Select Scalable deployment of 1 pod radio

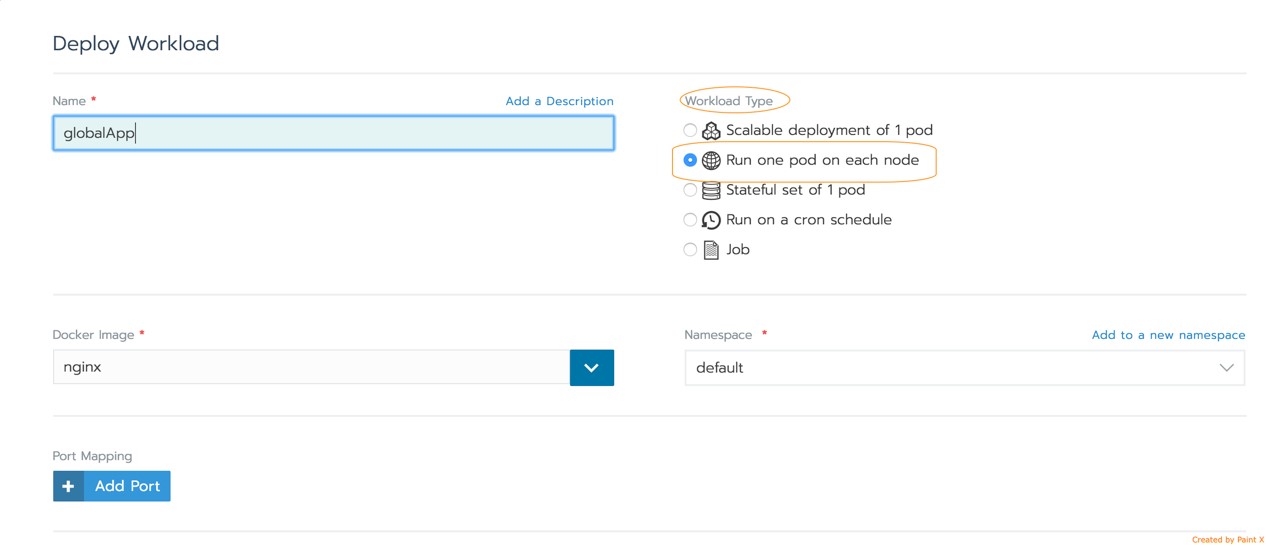point(690,130)
